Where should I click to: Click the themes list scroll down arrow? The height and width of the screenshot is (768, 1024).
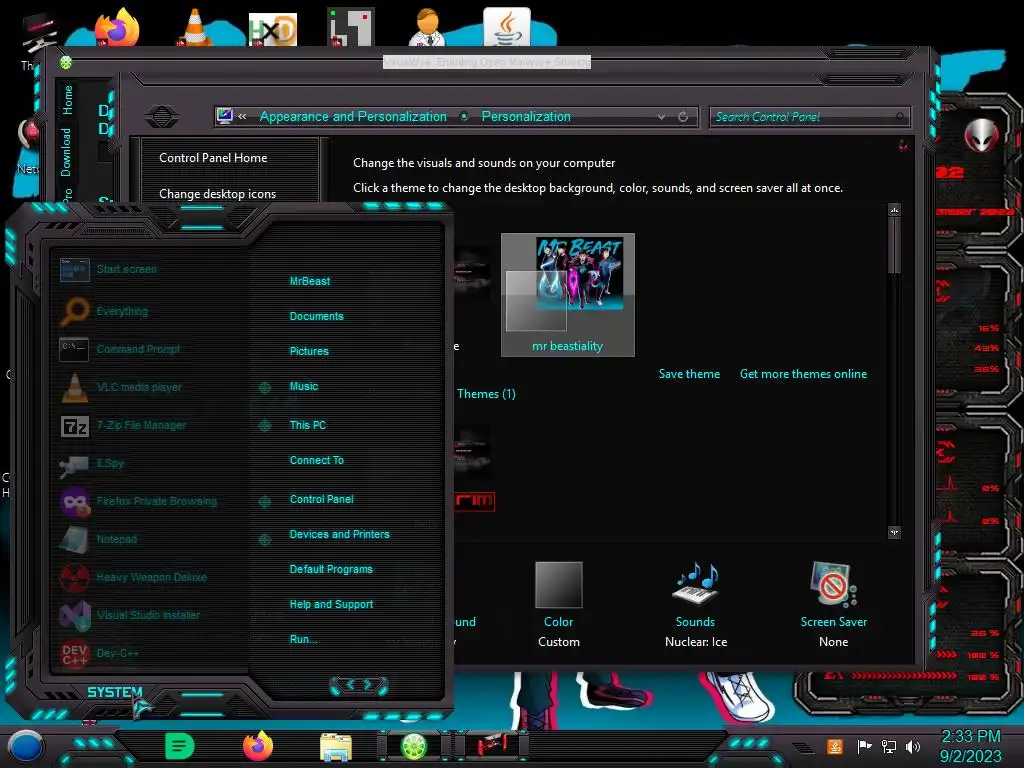[x=894, y=533]
